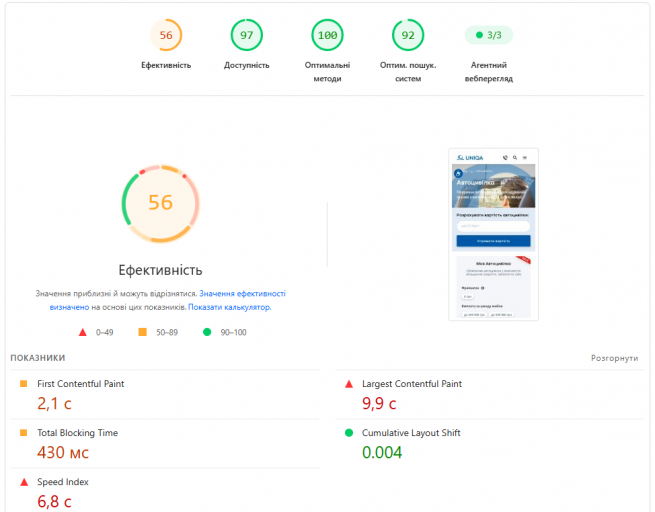
Task: Select the Ефективність score gauge 56 at top
Action: click(x=166, y=35)
